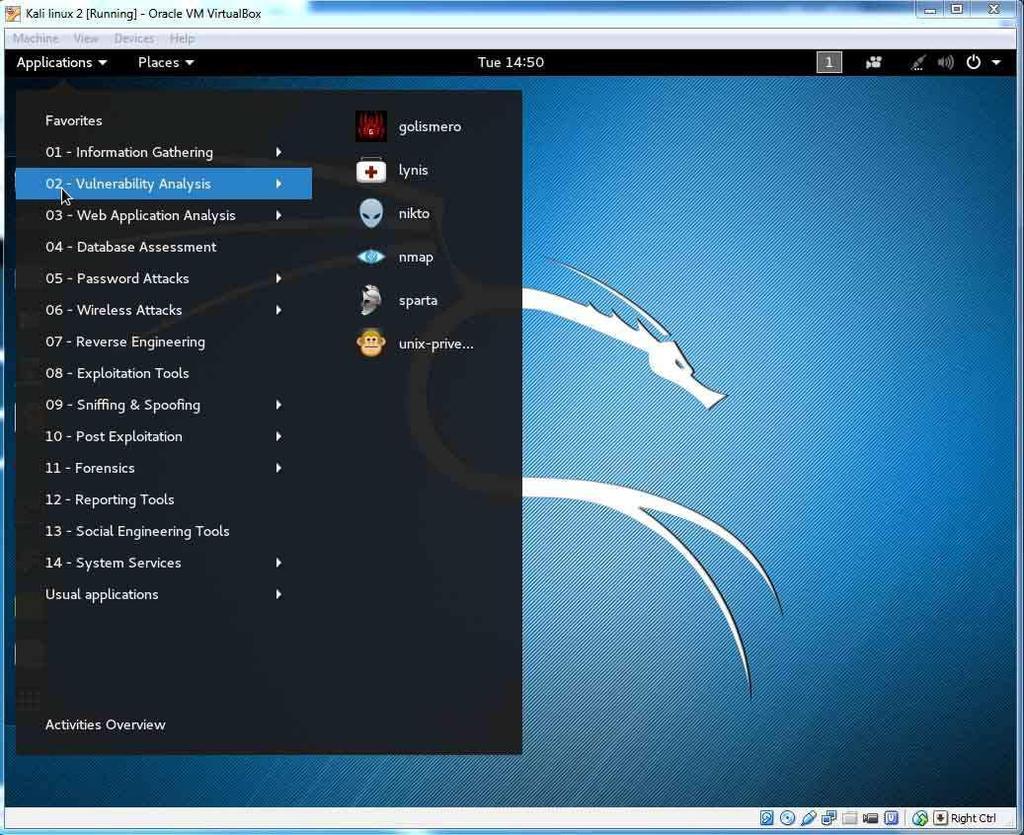Expand the Forensics submenu arrow
This screenshot has width=1024, height=835.
click(279, 467)
